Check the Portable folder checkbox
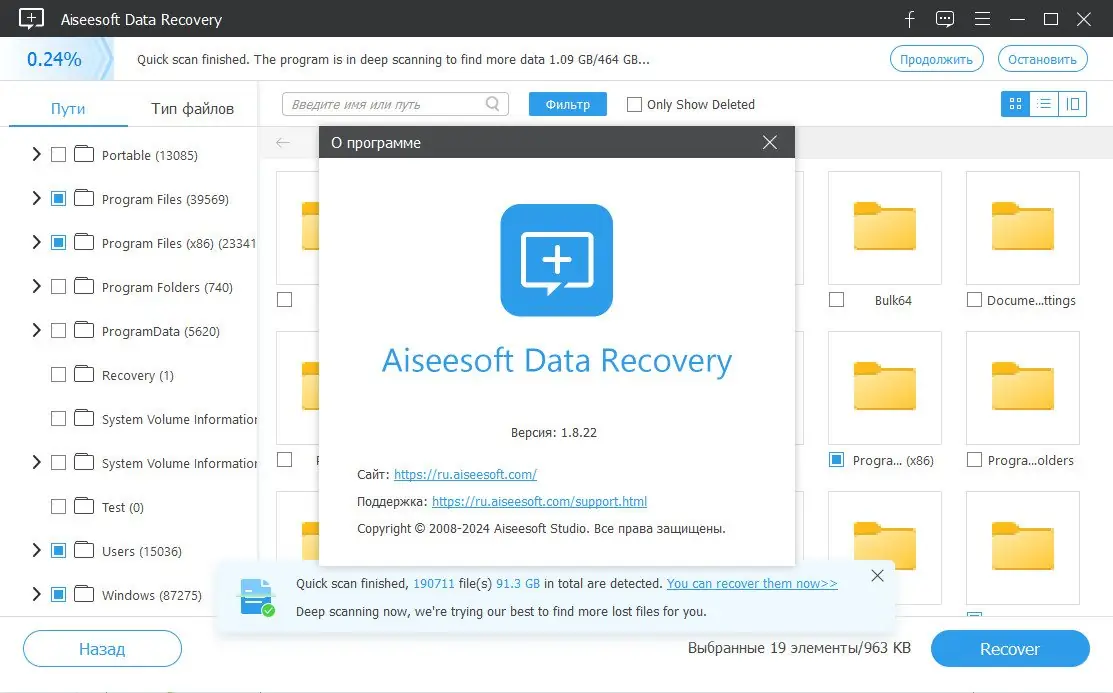The image size is (1113, 693). 58,155
